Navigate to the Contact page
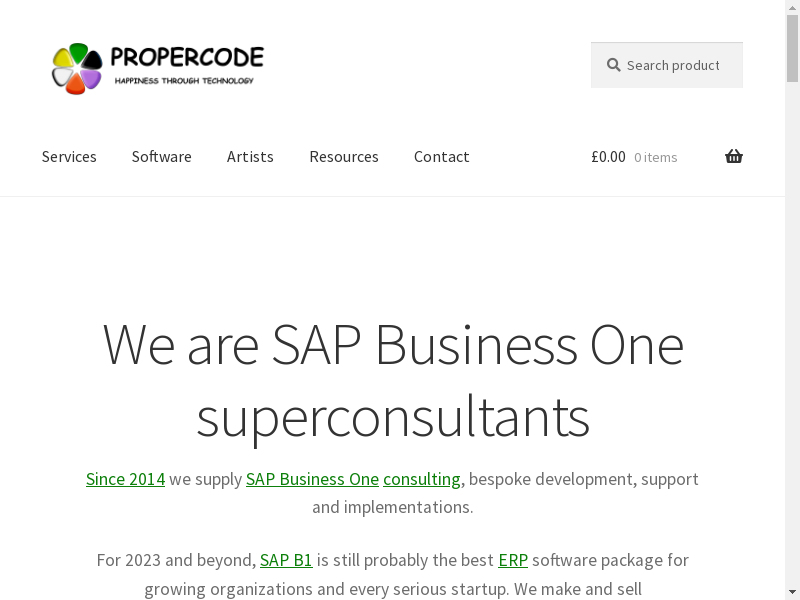This screenshot has height=600, width=800. (441, 156)
